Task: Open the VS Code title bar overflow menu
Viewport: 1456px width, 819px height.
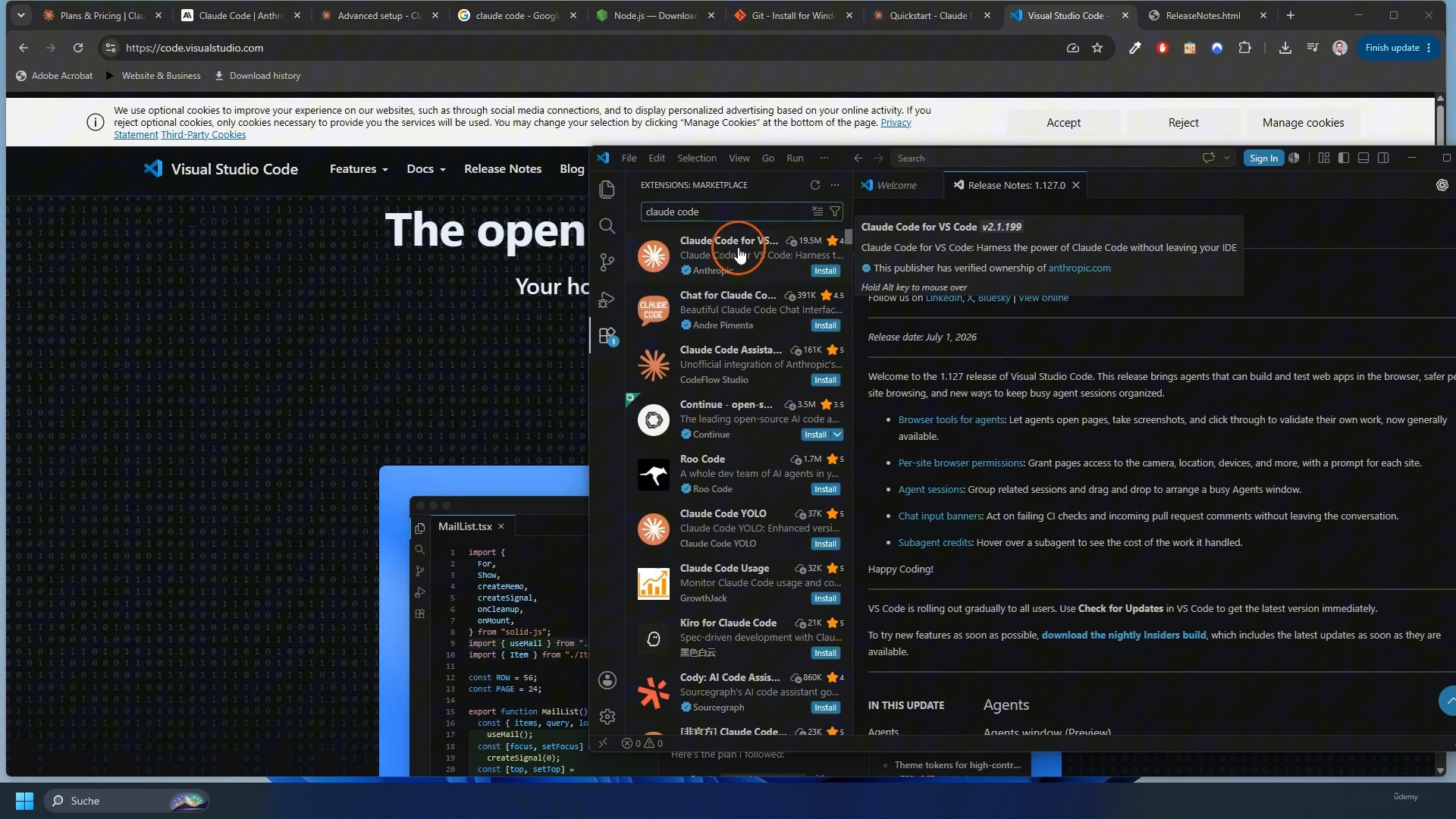Action: pos(824,158)
